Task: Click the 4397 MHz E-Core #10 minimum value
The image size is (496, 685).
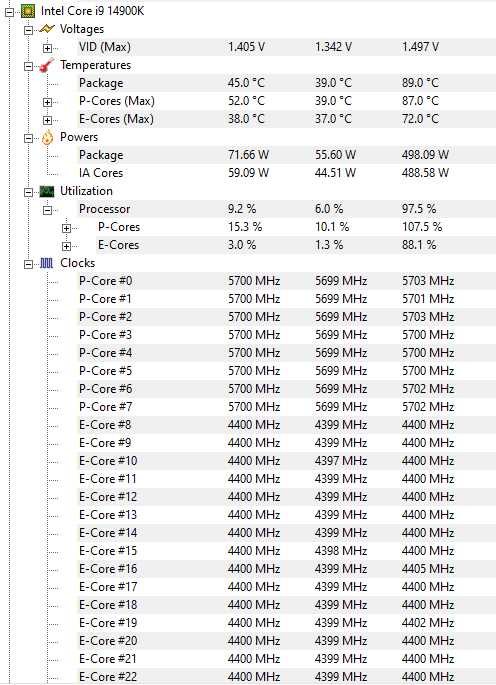Action: click(341, 461)
